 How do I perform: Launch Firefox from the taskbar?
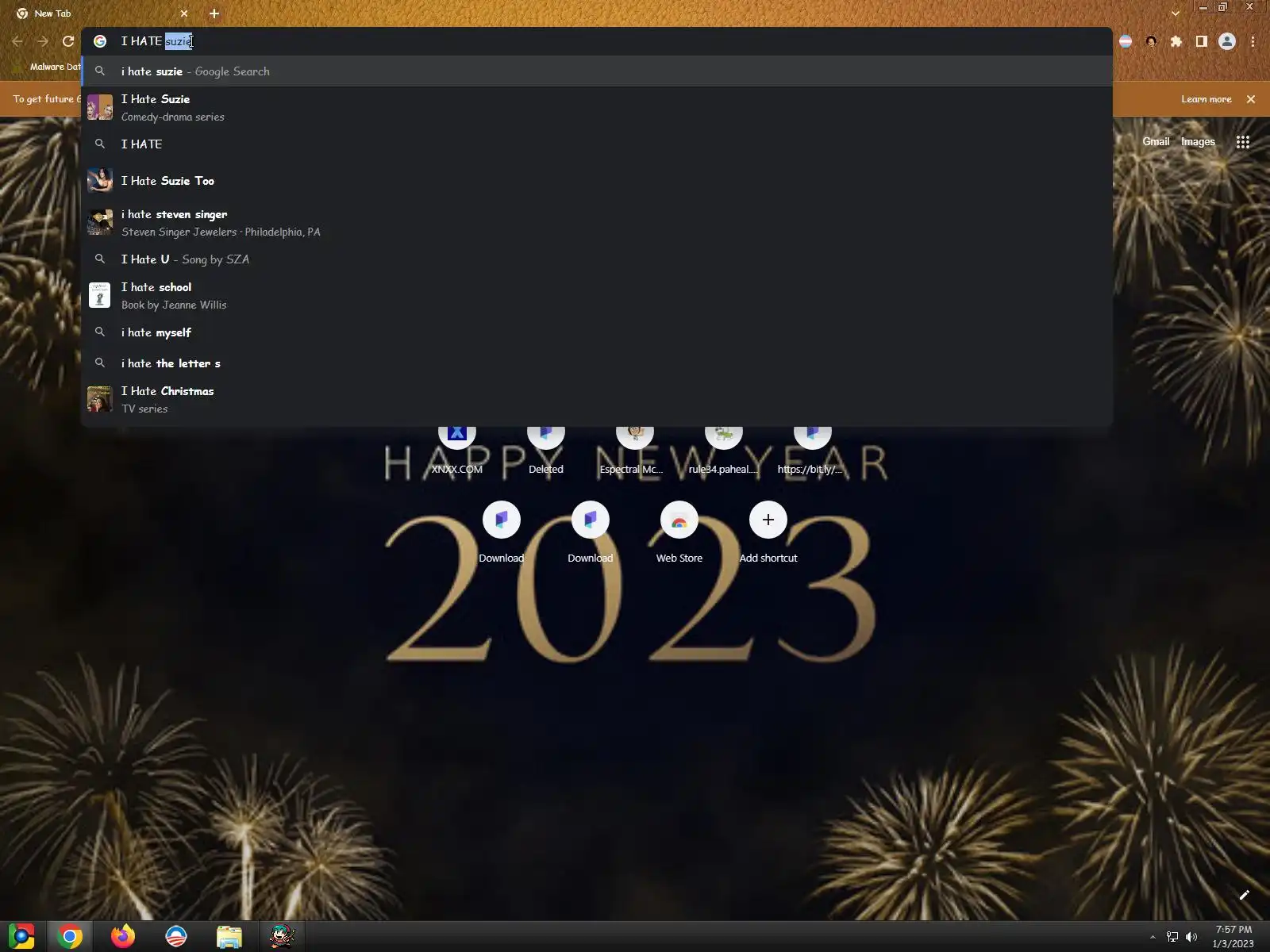point(123,937)
